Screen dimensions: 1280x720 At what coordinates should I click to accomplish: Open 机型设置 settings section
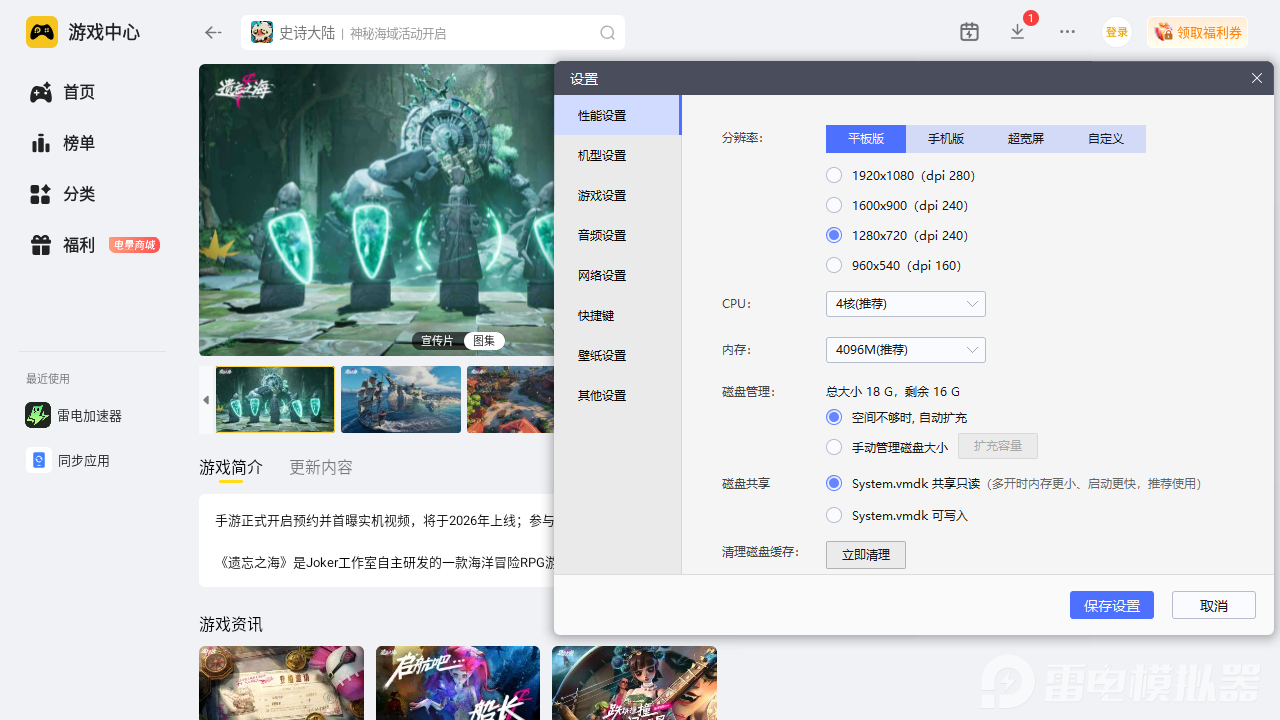click(x=602, y=156)
